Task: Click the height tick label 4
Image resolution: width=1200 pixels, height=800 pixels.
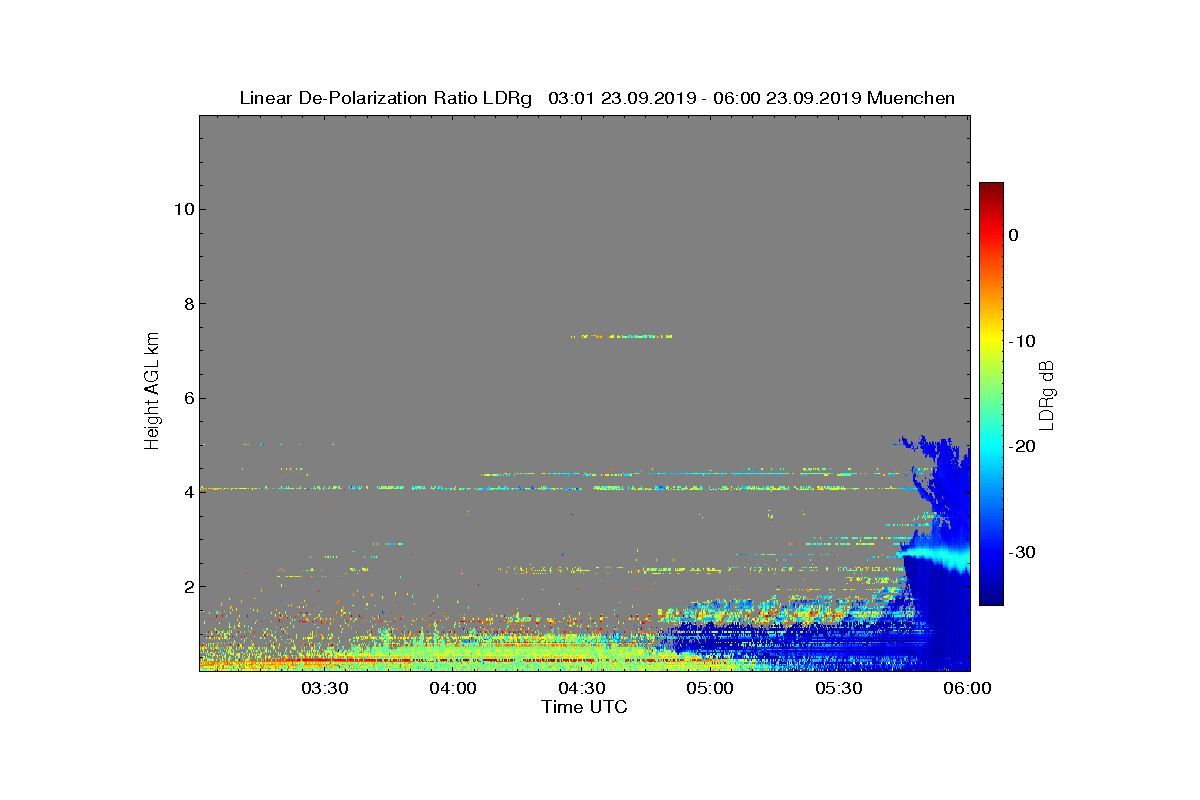Action: (x=187, y=492)
